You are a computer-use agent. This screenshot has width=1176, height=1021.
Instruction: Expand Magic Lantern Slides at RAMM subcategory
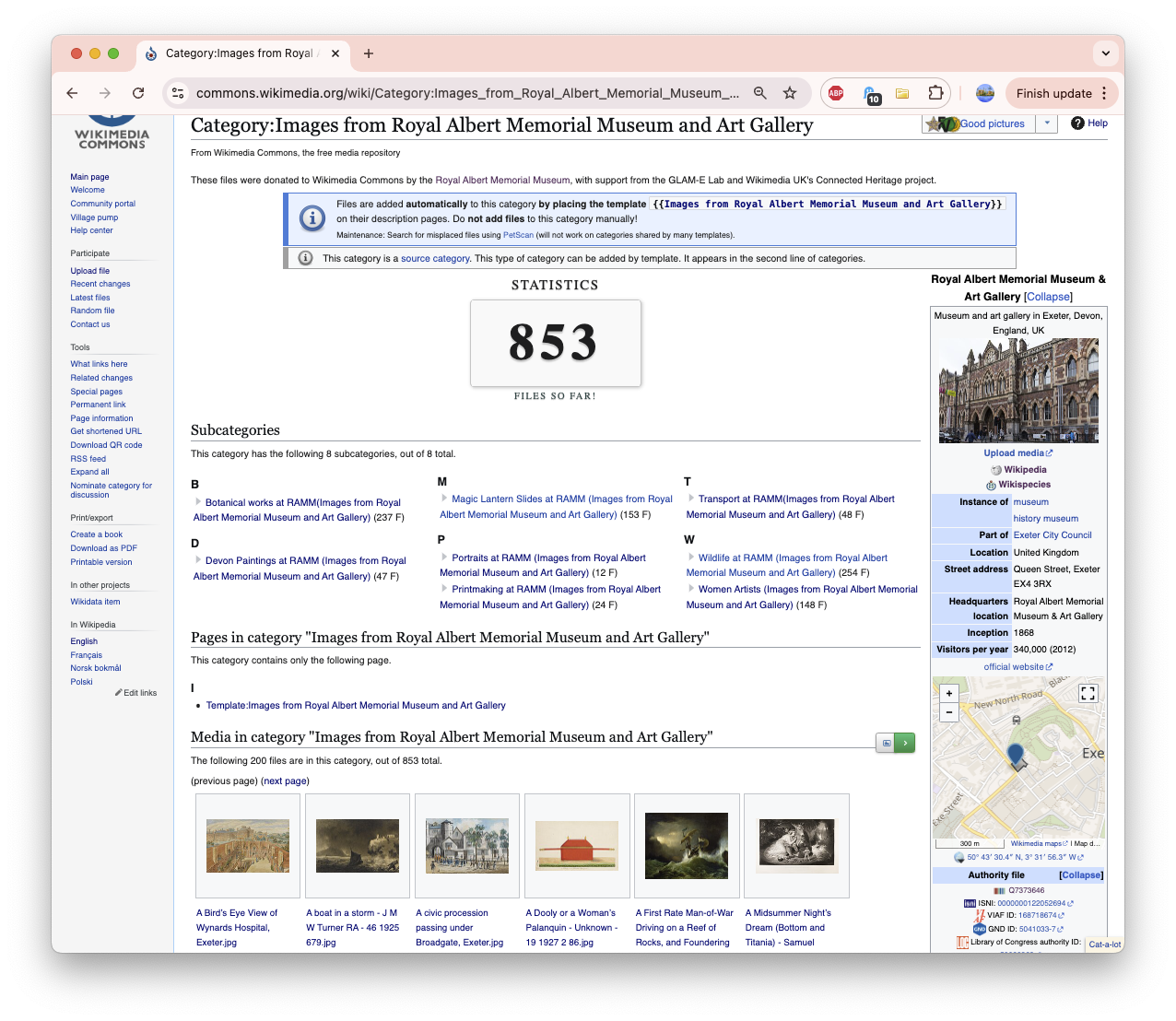(x=444, y=499)
